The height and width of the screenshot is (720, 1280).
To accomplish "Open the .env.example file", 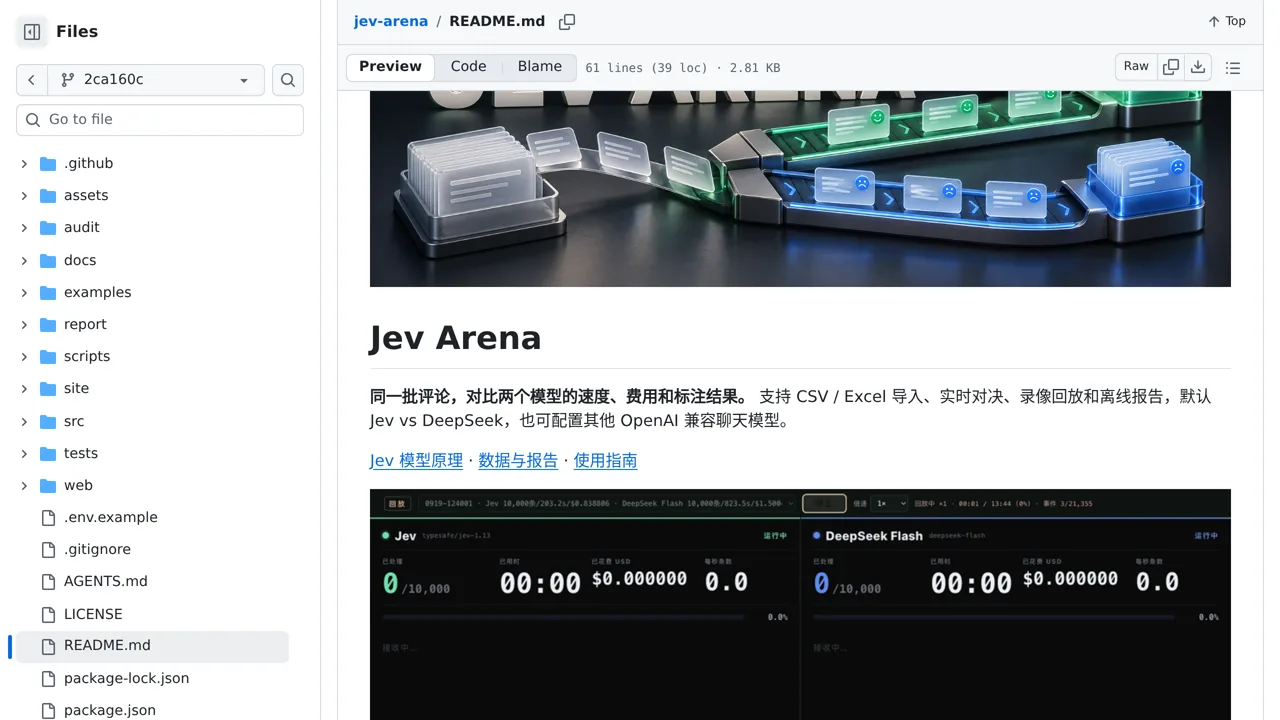I will [111, 517].
